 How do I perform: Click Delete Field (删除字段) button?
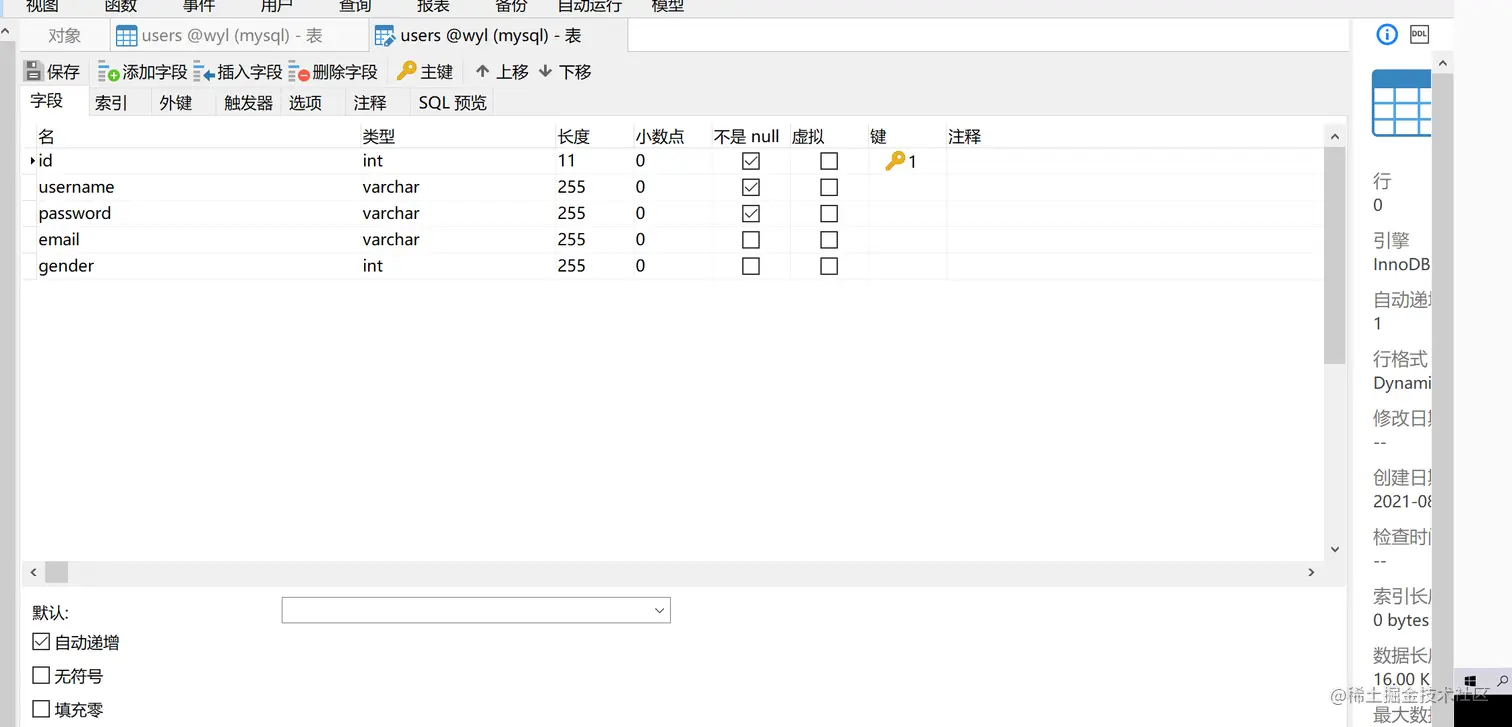pos(333,72)
